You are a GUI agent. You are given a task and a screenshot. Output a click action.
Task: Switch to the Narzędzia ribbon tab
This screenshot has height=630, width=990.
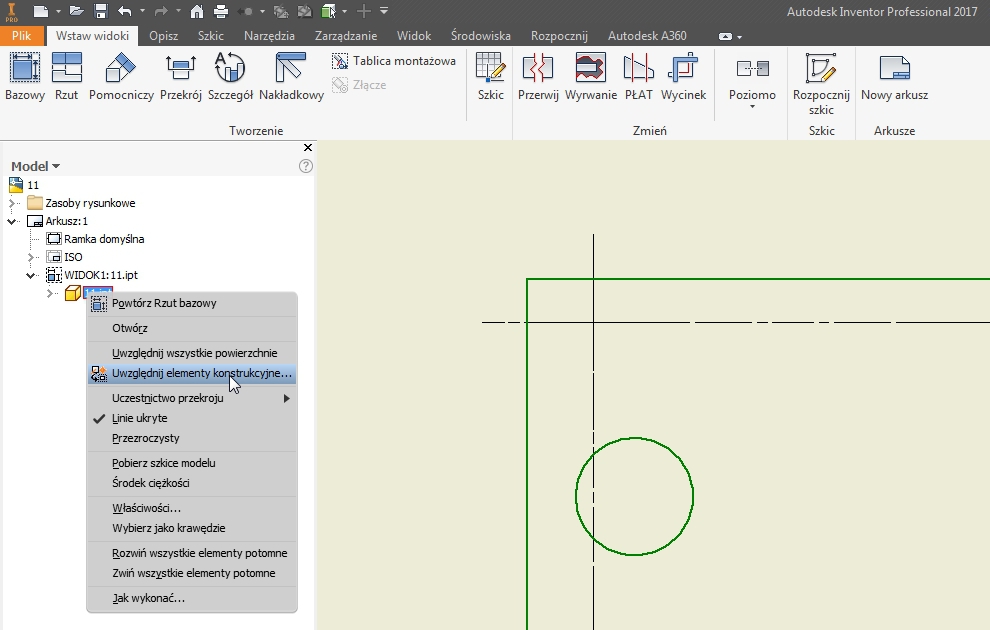point(269,36)
